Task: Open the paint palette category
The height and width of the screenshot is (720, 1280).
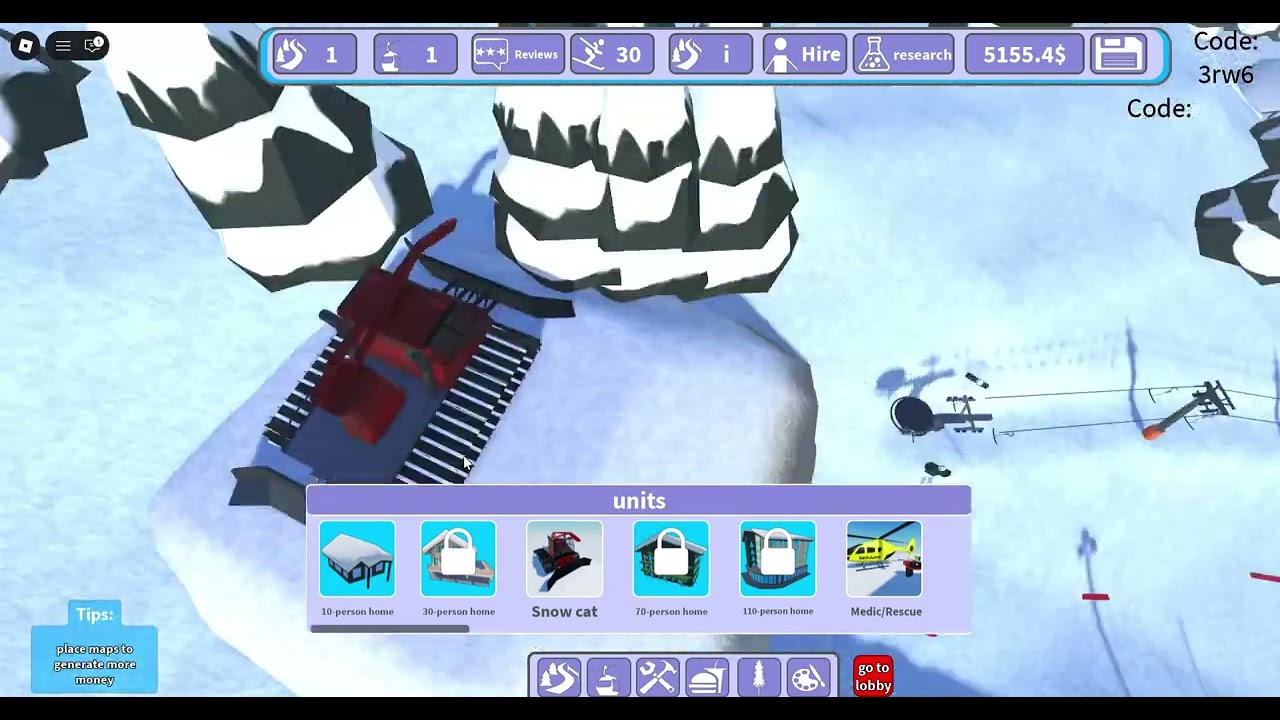Action: point(807,679)
